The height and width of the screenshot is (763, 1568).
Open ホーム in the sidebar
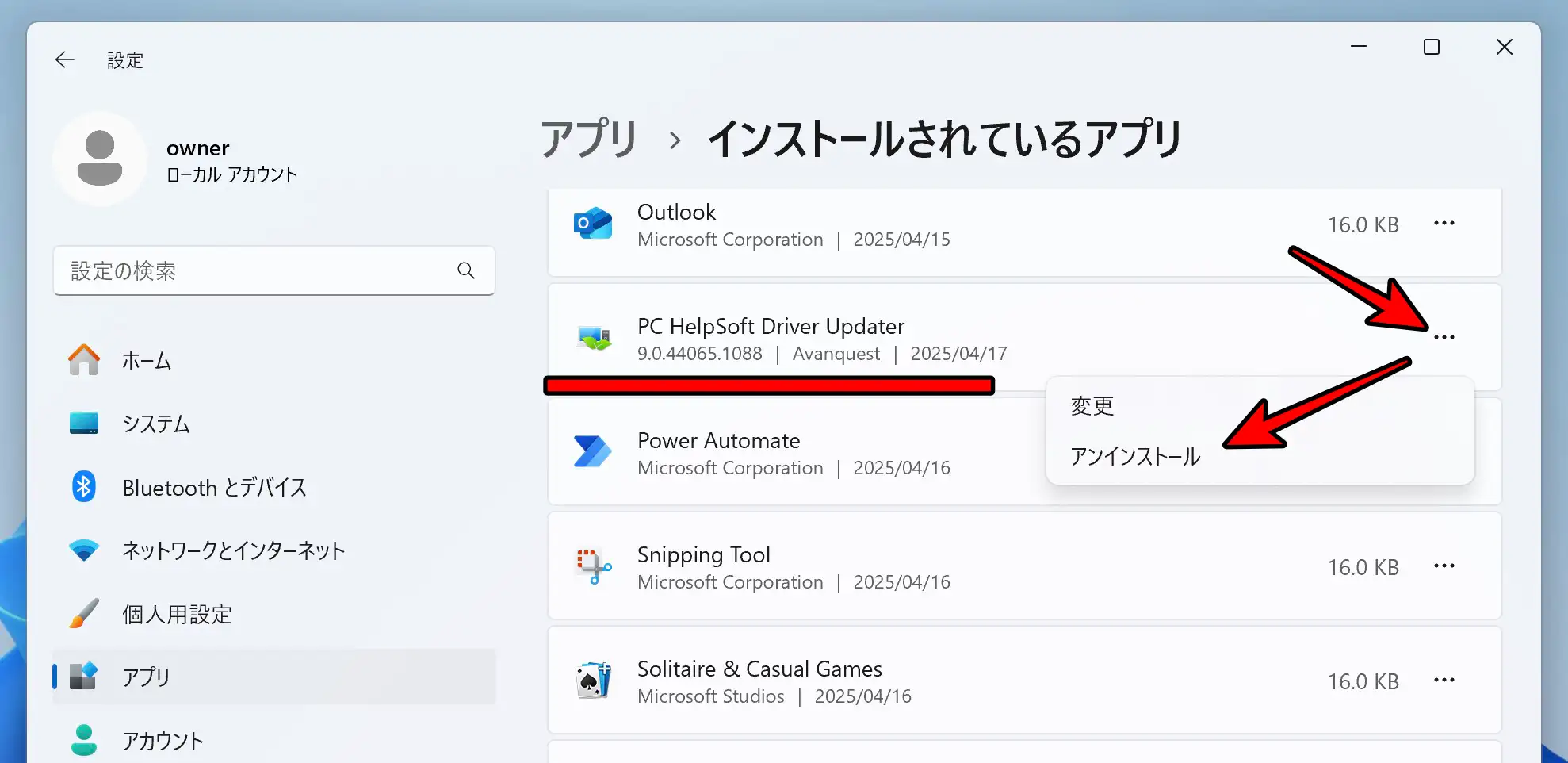coord(274,360)
